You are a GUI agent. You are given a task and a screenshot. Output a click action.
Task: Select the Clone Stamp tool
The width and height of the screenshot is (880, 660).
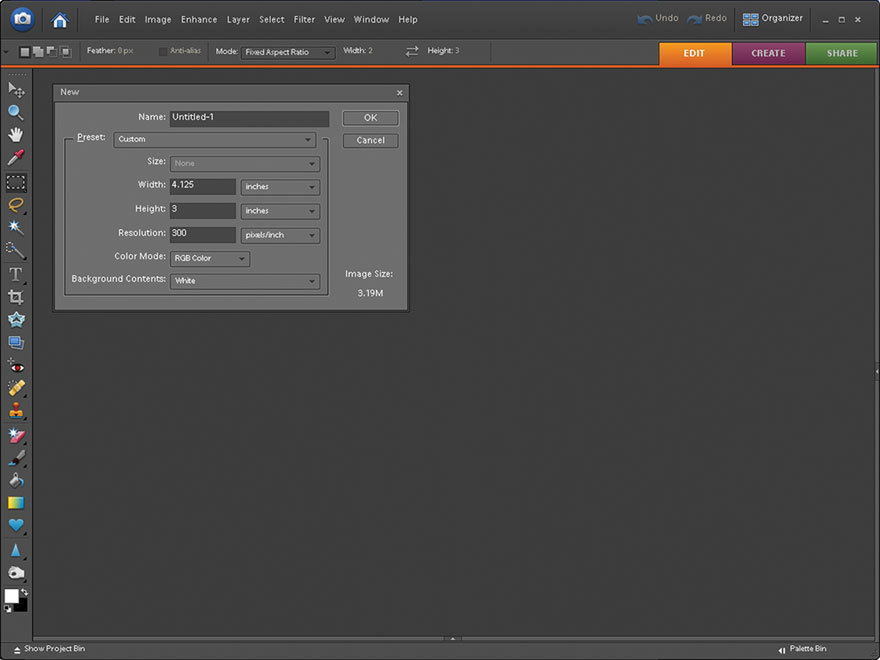tap(16, 411)
